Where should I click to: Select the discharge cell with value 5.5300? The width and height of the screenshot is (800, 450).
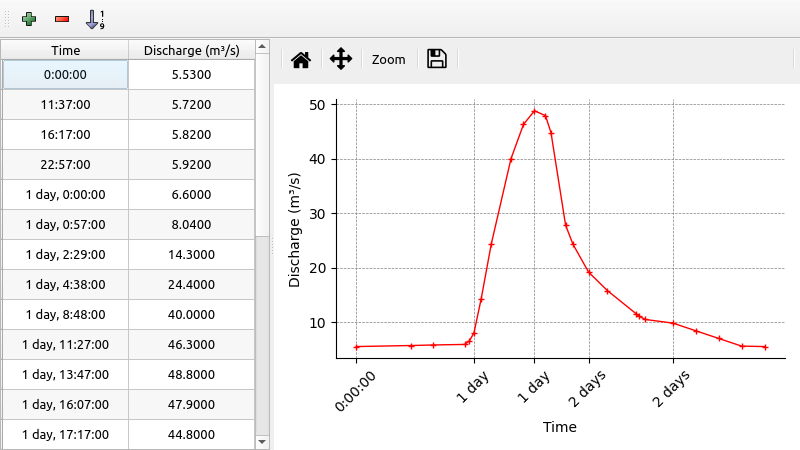[192, 75]
